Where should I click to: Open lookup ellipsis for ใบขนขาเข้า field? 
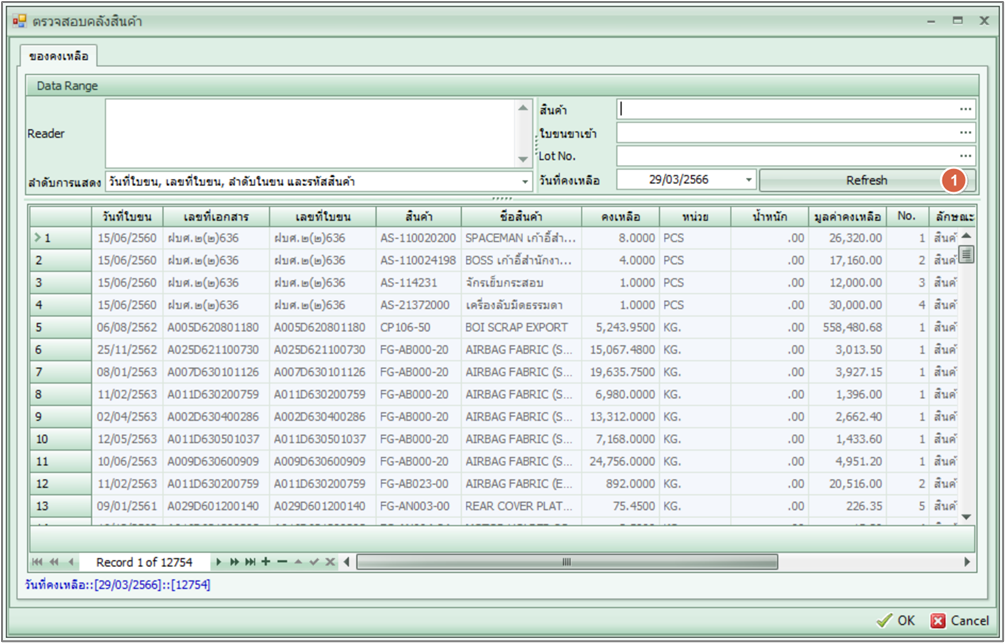point(965,132)
